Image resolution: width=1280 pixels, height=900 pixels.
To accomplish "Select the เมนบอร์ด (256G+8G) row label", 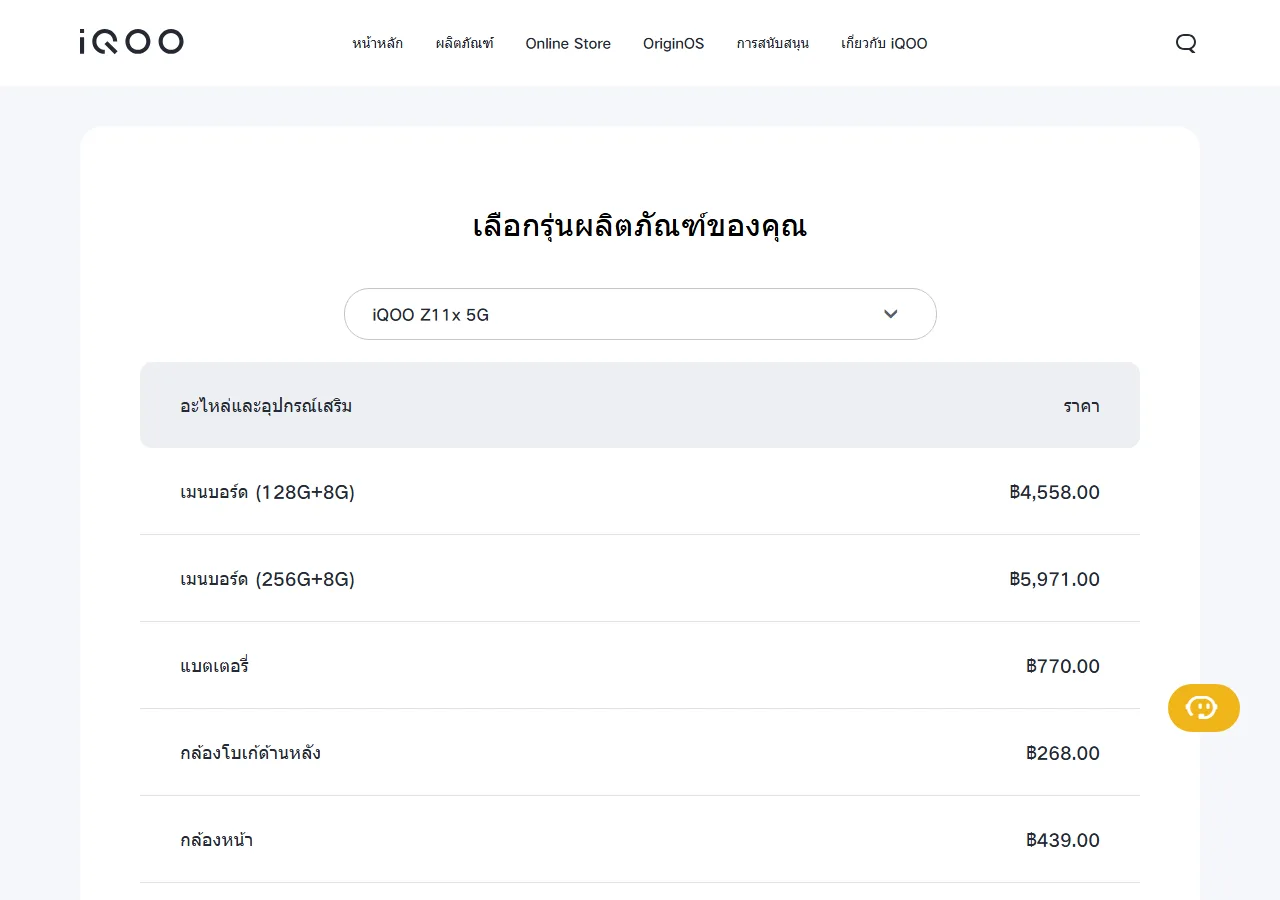I will tap(267, 579).
